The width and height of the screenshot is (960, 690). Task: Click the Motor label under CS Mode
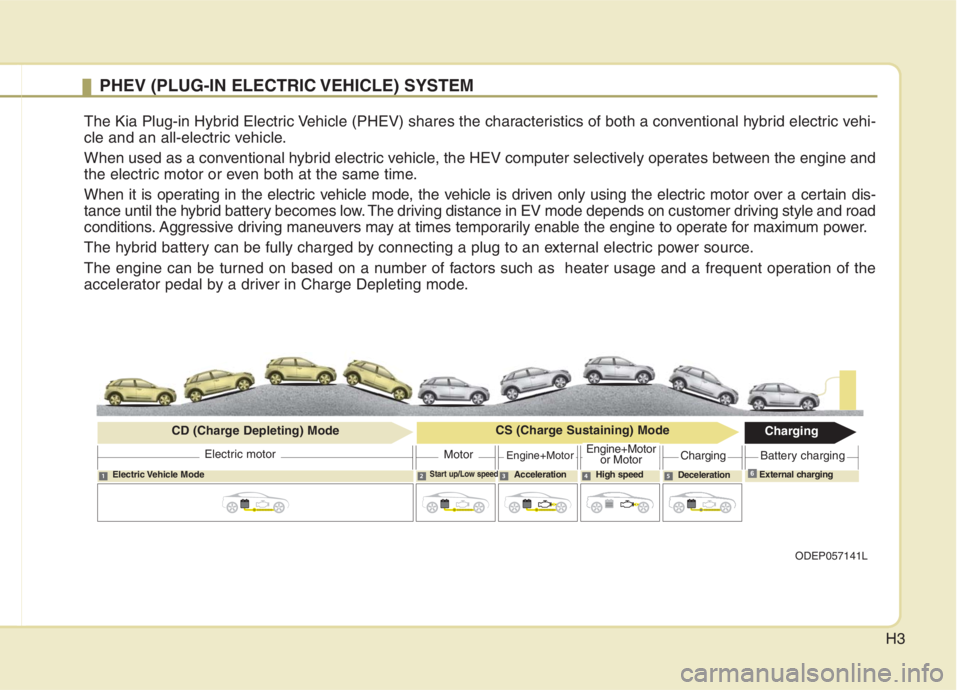[458, 454]
